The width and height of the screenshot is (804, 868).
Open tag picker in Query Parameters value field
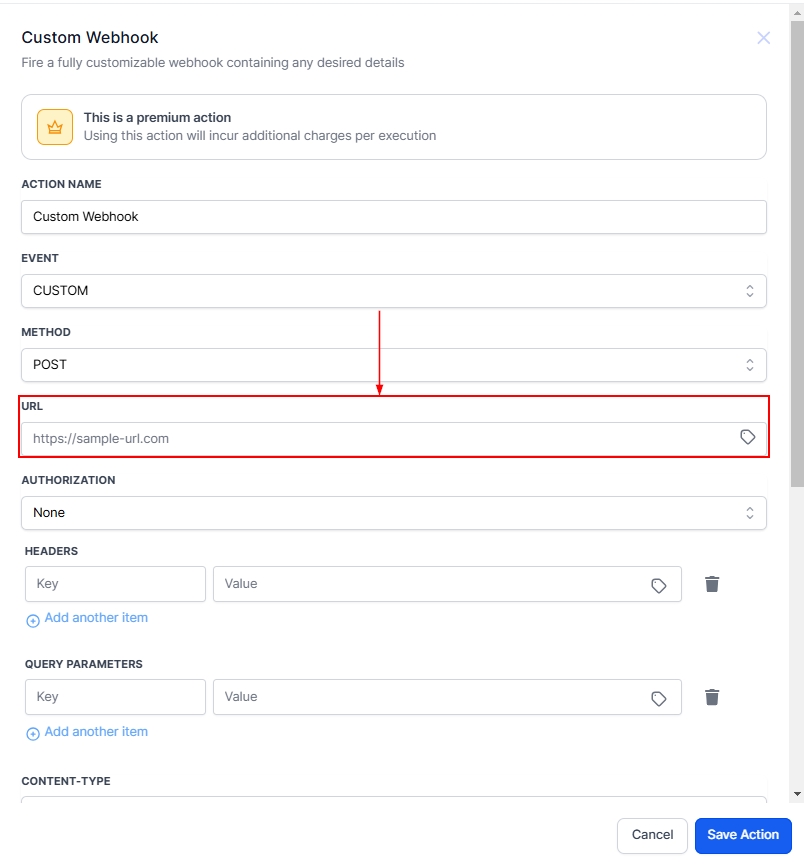click(x=658, y=698)
